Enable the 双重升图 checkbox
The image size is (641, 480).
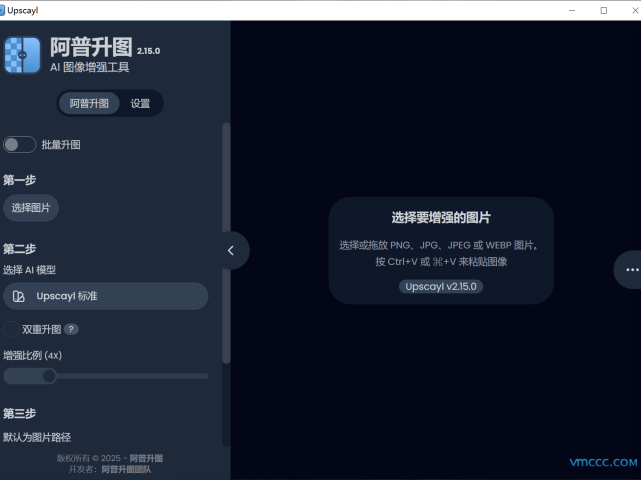[x=11, y=329]
